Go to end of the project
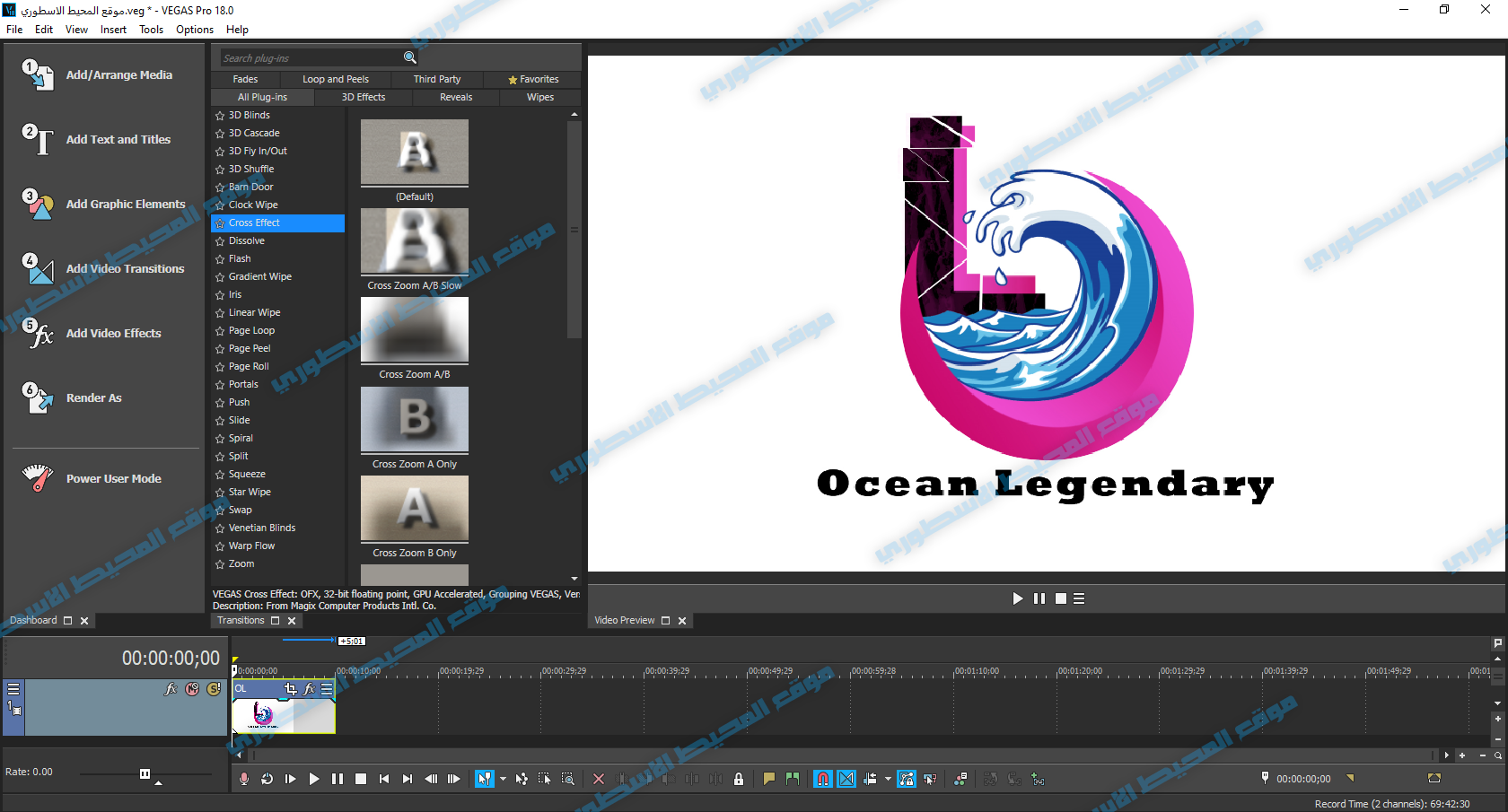 click(407, 779)
